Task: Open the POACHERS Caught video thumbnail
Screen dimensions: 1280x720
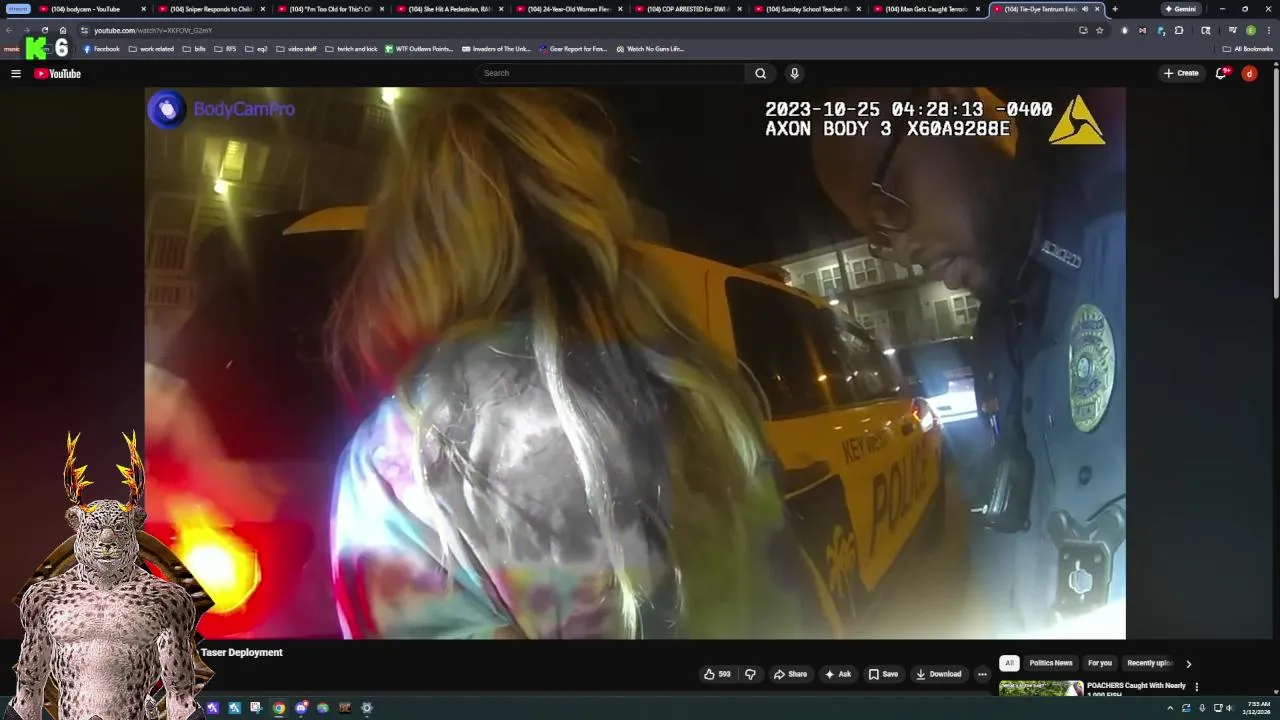Action: coord(1041,688)
